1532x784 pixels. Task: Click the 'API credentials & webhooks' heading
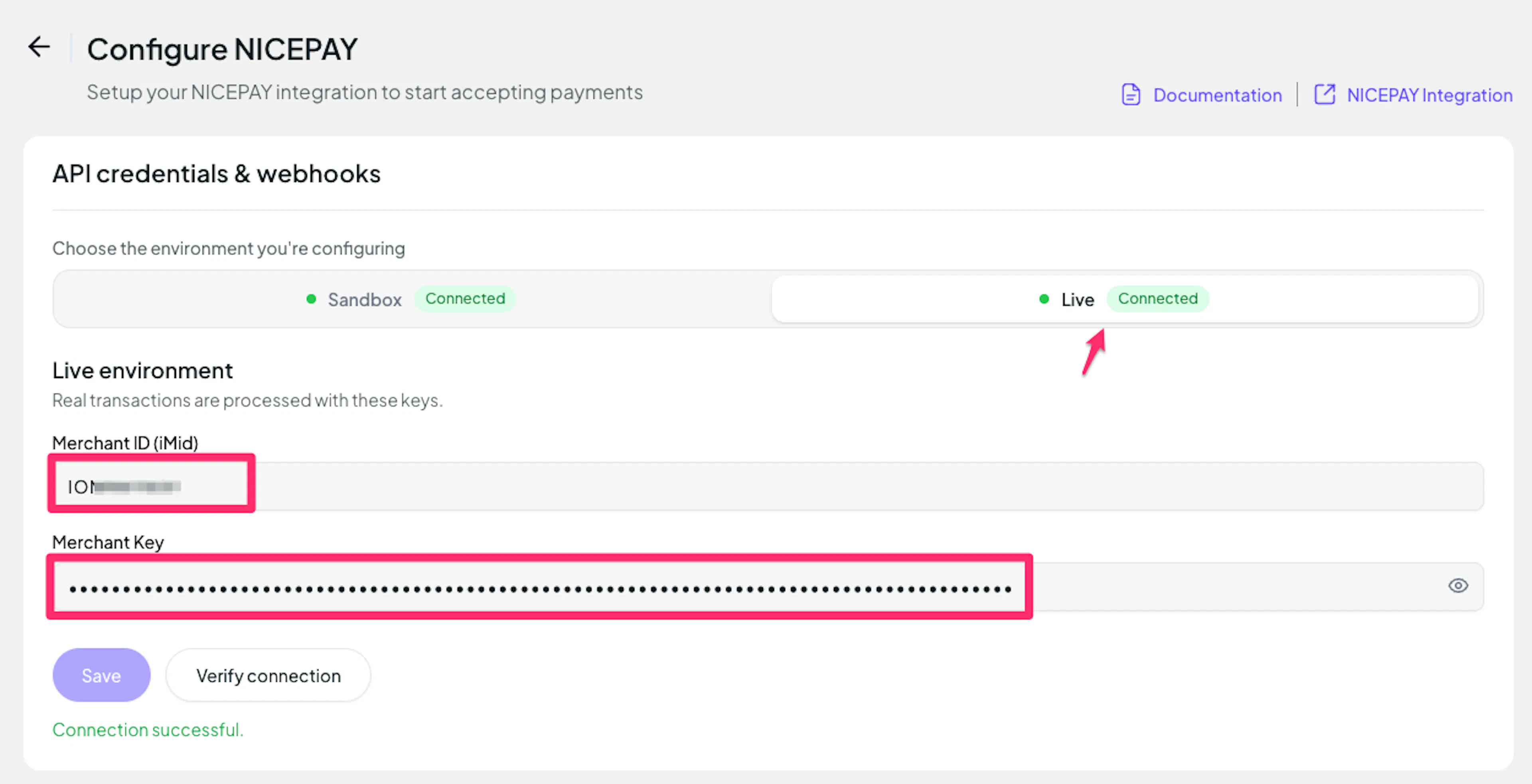217,173
